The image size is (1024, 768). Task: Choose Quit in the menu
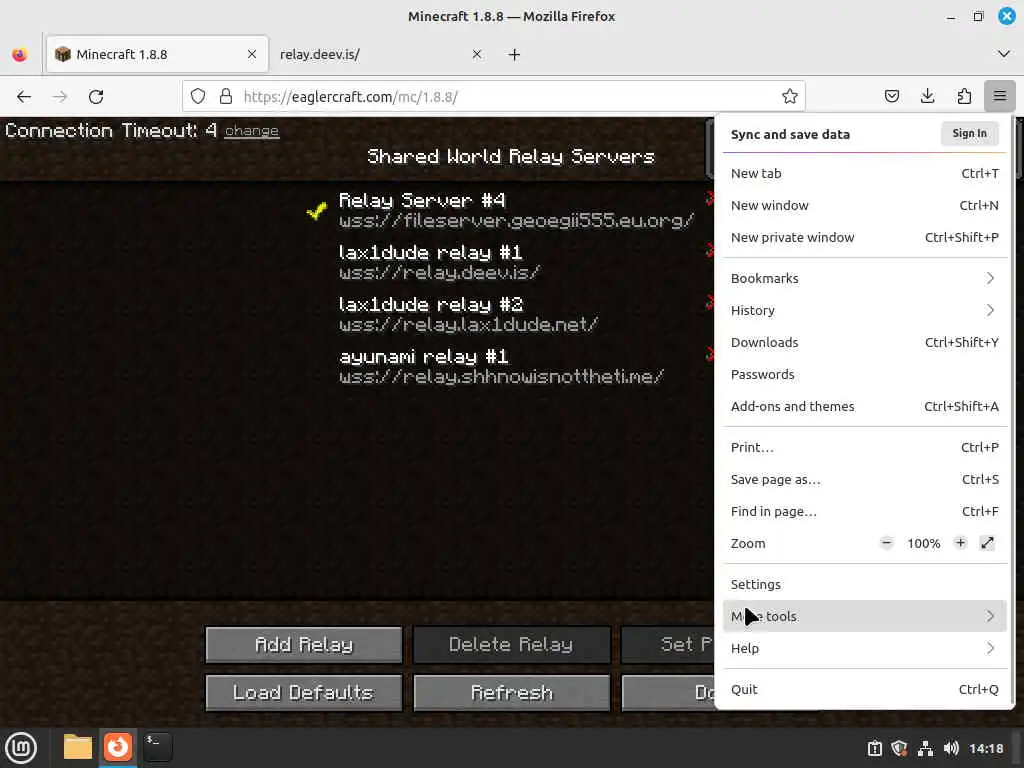[864, 689]
